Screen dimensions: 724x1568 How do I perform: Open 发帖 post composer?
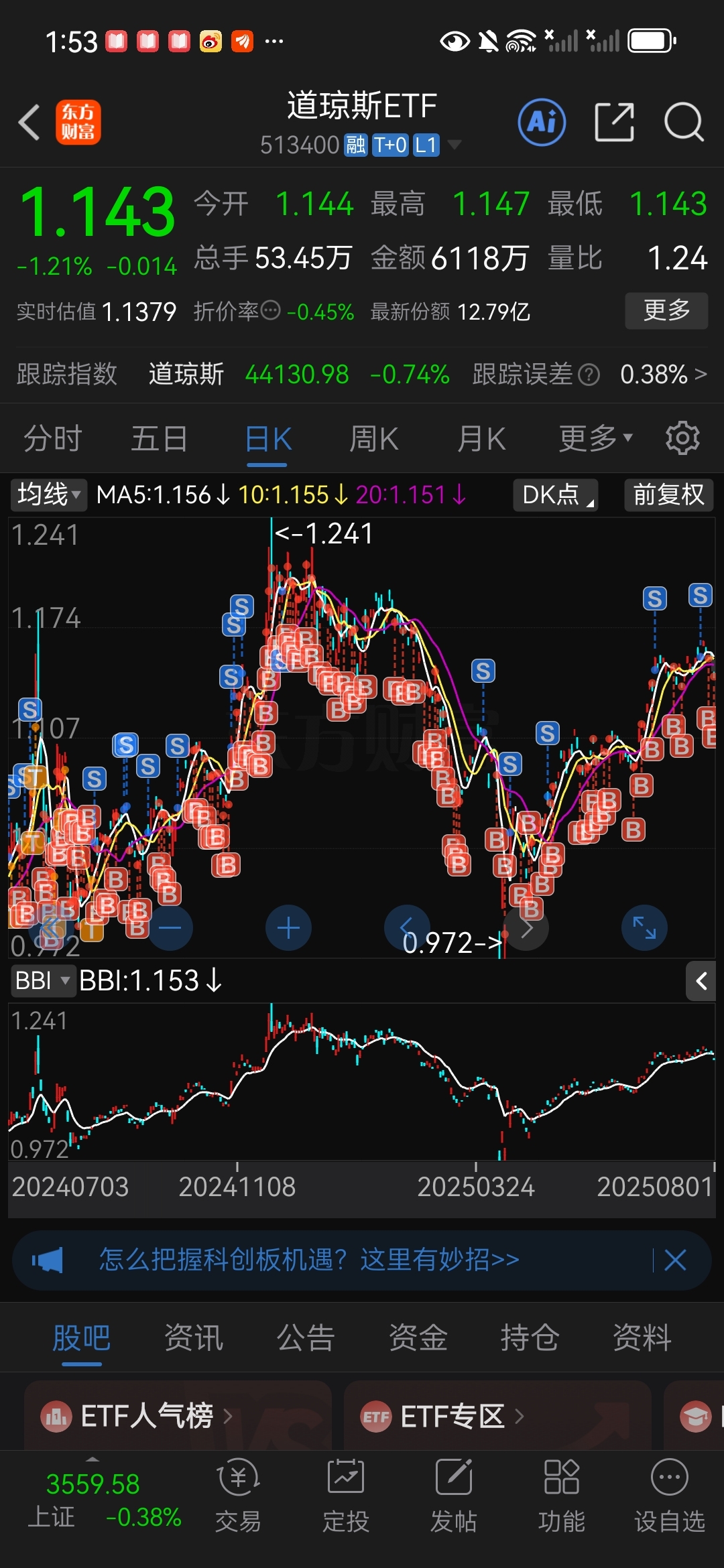[x=454, y=1496]
